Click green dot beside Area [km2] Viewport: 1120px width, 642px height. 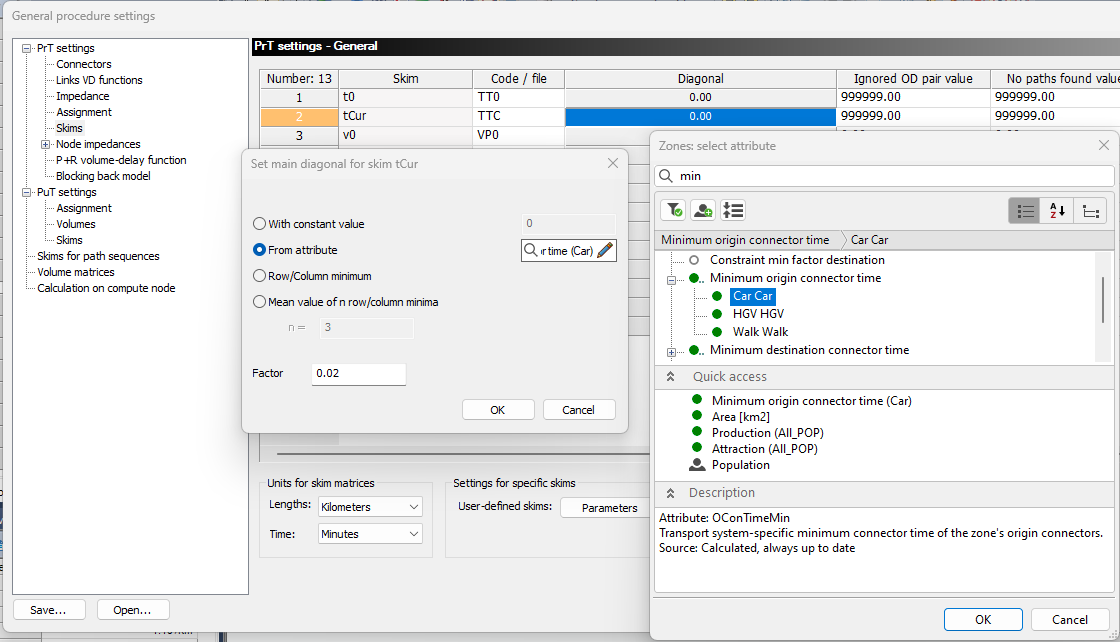coord(697,416)
